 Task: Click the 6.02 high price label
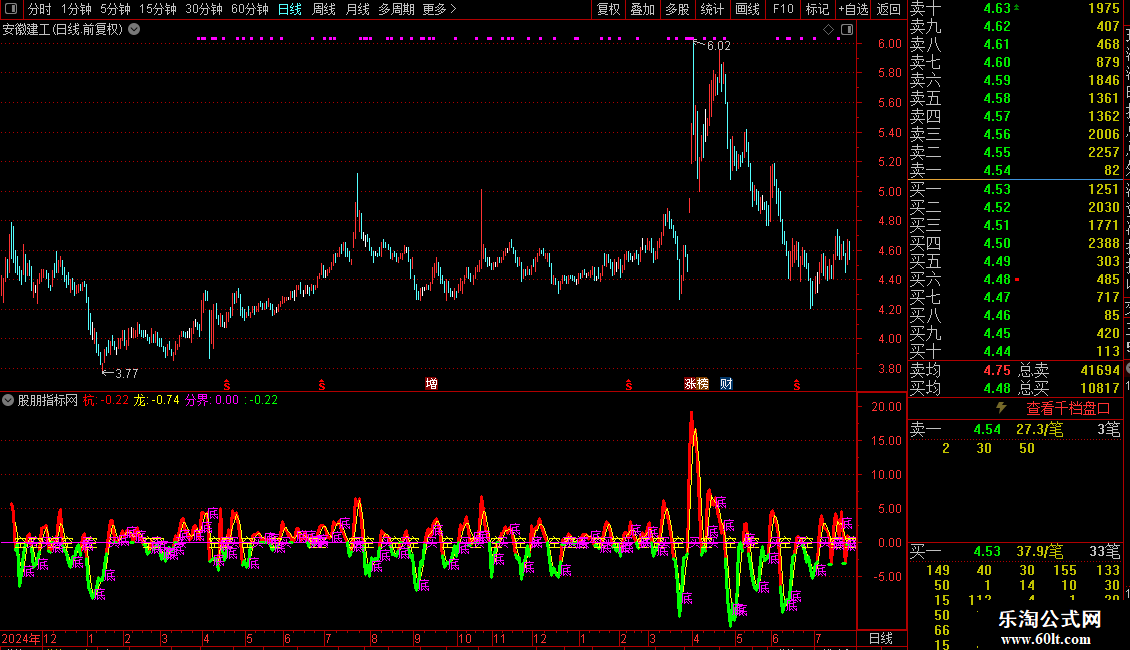click(x=719, y=45)
